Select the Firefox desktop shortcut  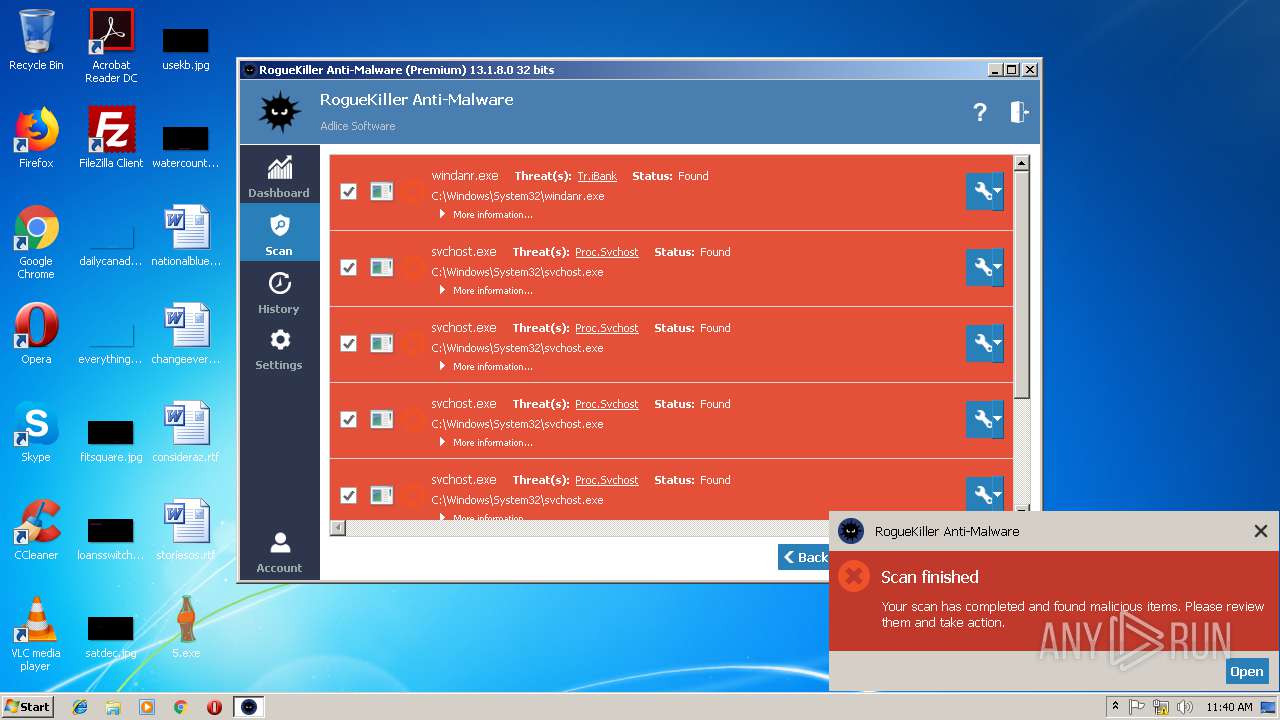click(36, 138)
